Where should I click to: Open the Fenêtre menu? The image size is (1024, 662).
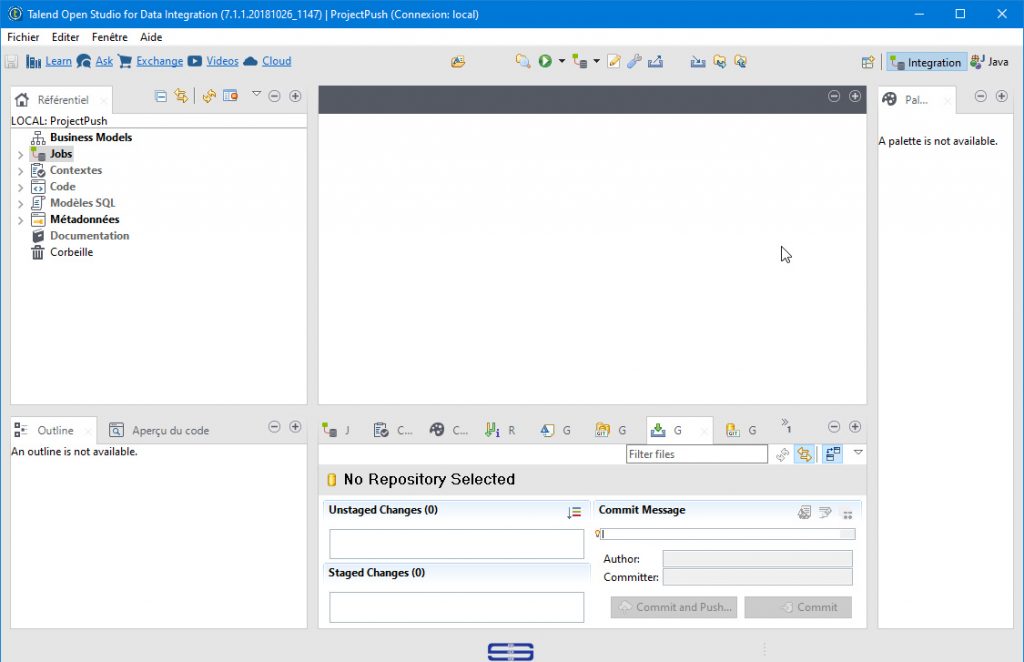pyautogui.click(x=110, y=37)
